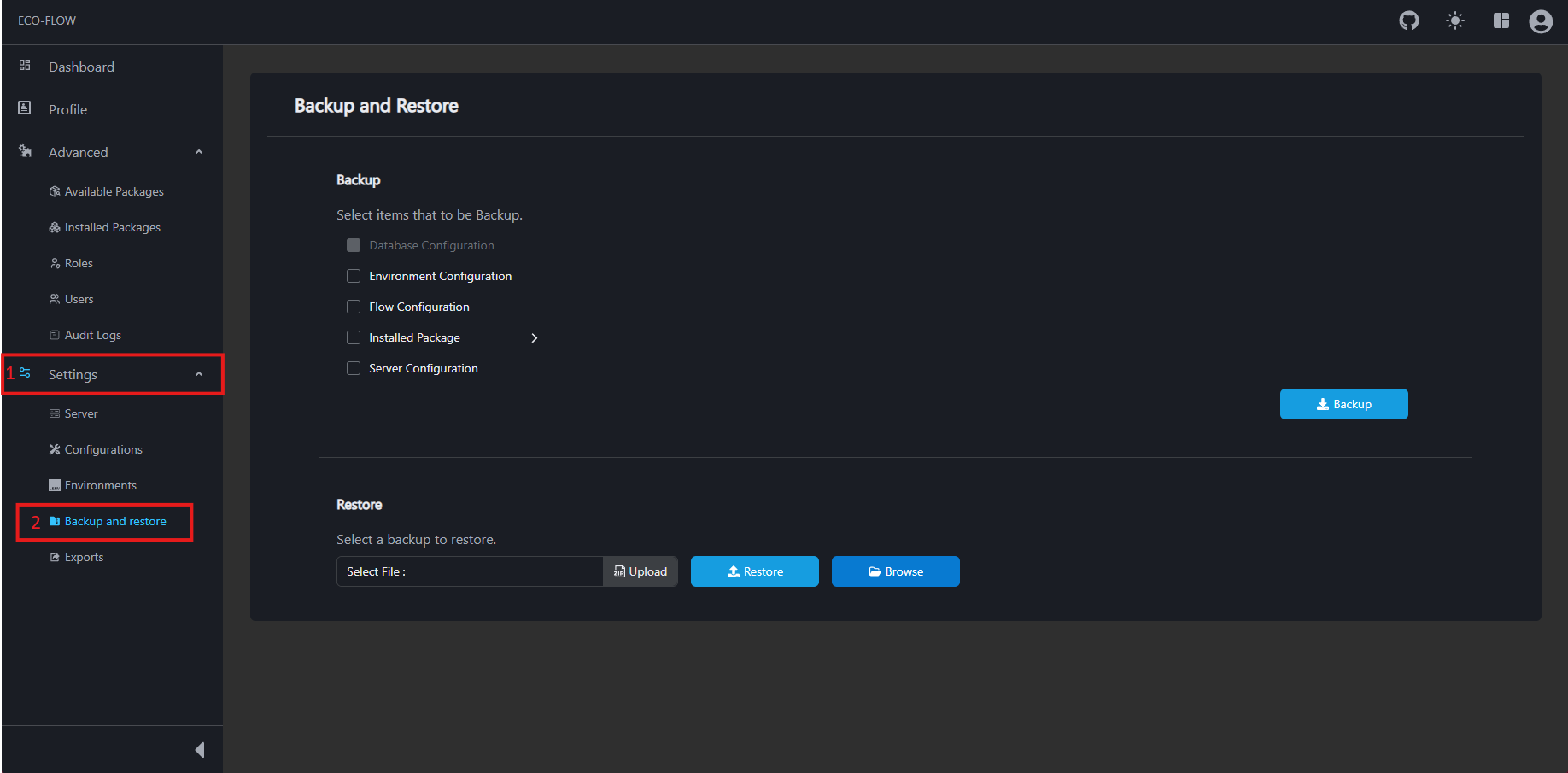This screenshot has width=1568, height=773.
Task: Collapse the Settings section chevron
Action: (199, 374)
